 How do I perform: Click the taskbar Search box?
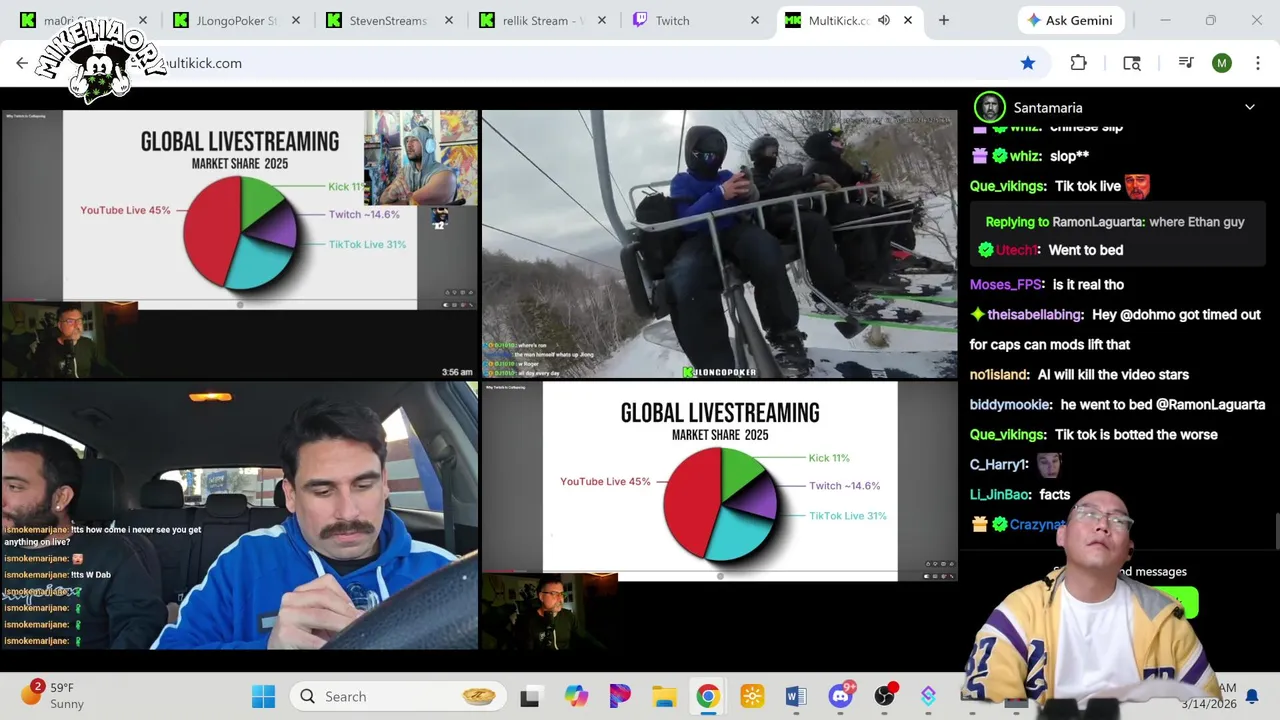(398, 696)
